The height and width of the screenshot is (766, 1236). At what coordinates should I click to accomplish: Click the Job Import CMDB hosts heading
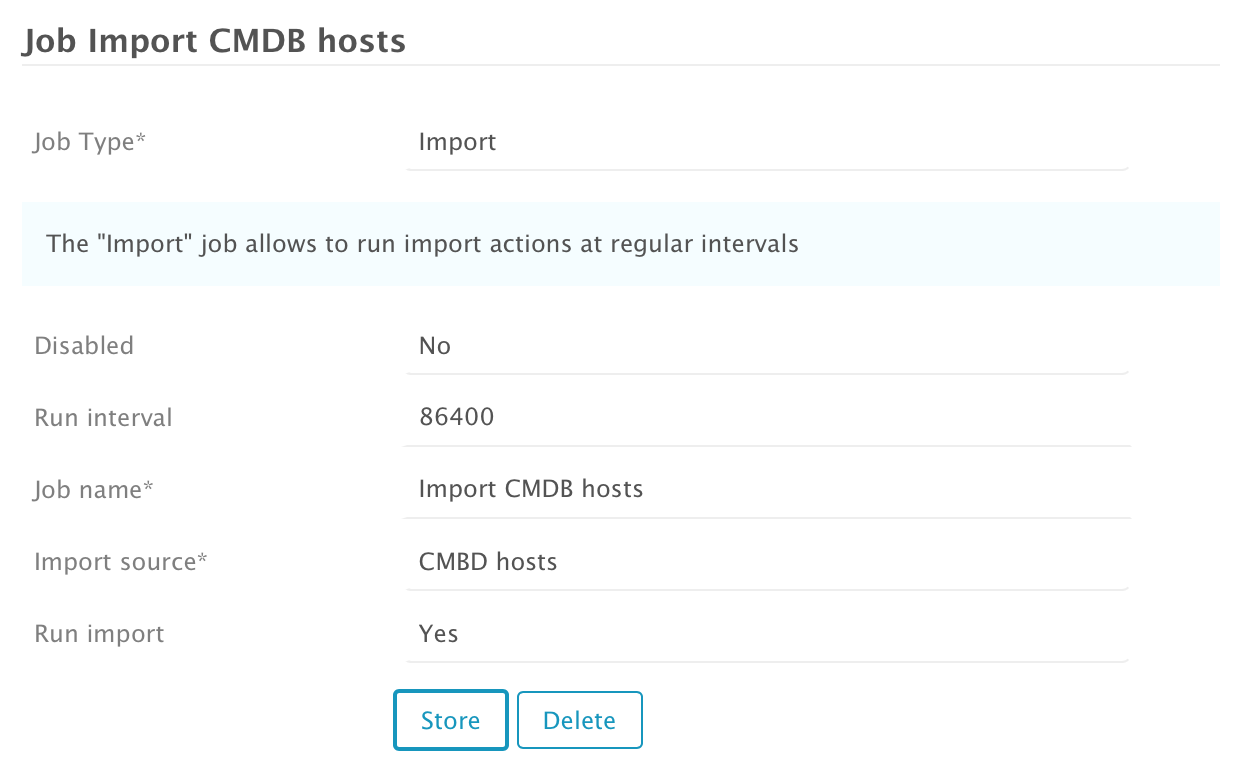point(214,41)
